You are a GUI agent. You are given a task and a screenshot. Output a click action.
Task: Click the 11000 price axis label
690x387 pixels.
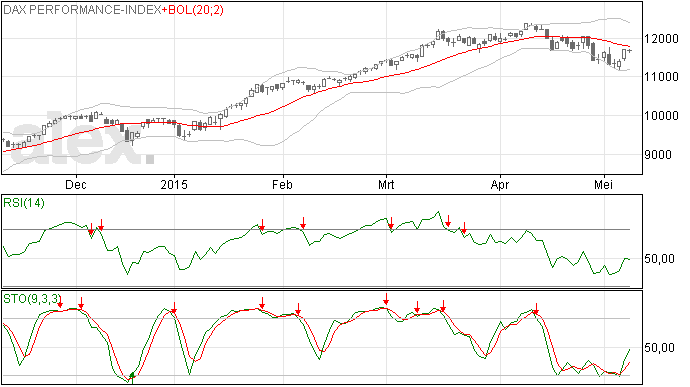tap(661, 77)
